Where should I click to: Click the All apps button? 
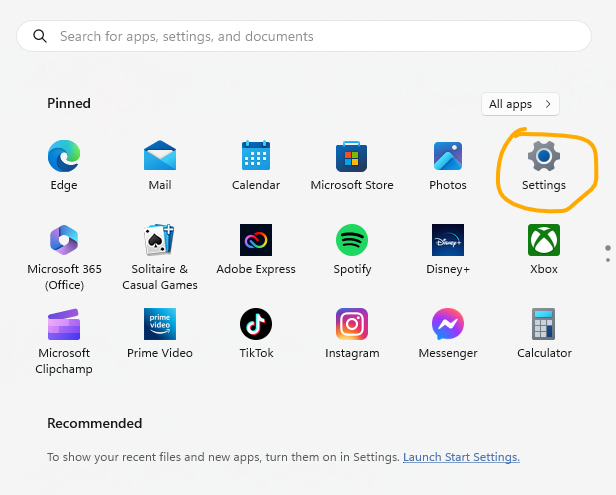(x=520, y=104)
